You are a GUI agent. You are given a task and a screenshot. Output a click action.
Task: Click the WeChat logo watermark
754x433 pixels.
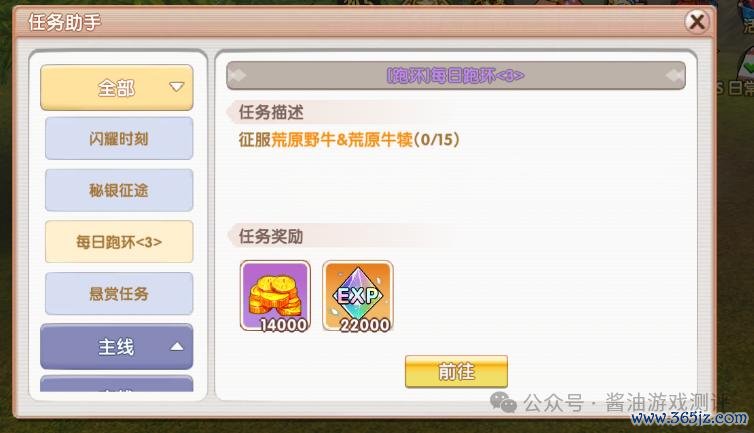coord(503,402)
